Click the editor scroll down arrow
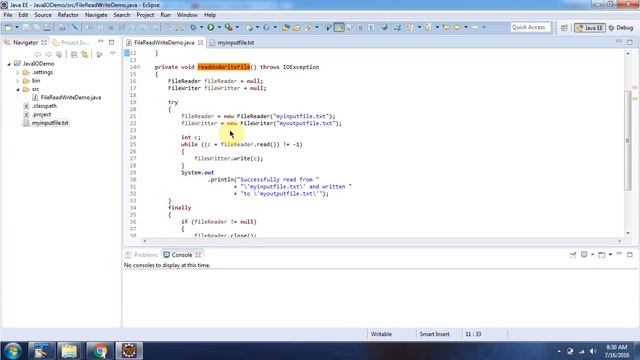 pyautogui.click(x=628, y=233)
